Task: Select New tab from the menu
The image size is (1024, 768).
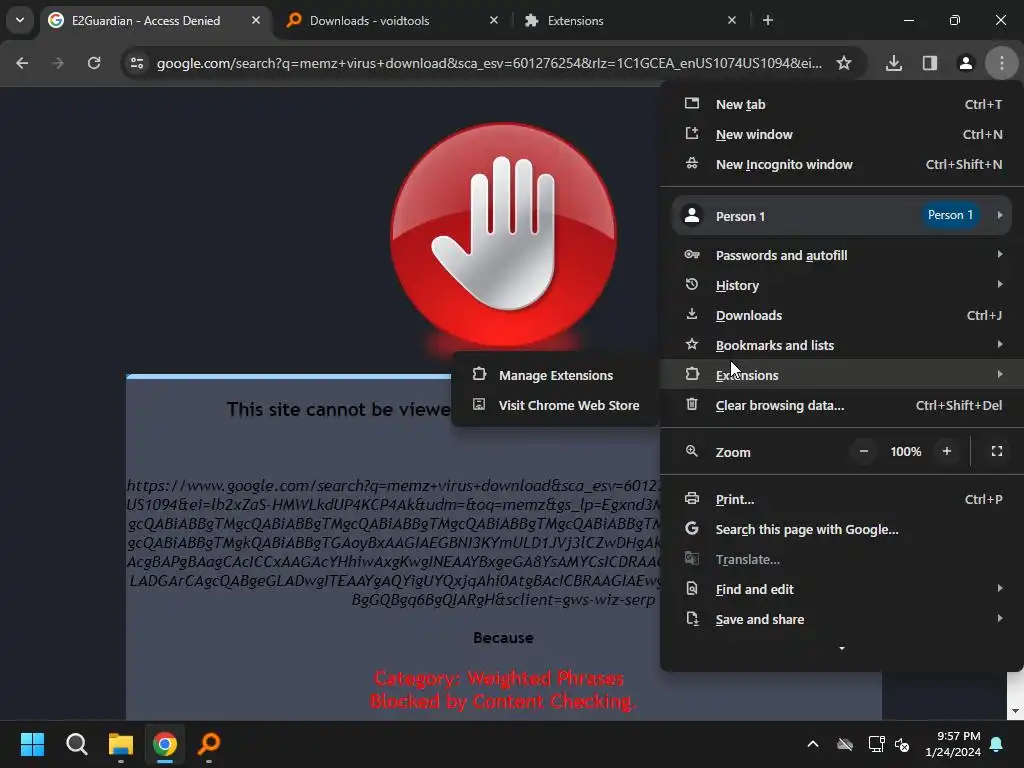Action: pyautogui.click(x=842, y=104)
